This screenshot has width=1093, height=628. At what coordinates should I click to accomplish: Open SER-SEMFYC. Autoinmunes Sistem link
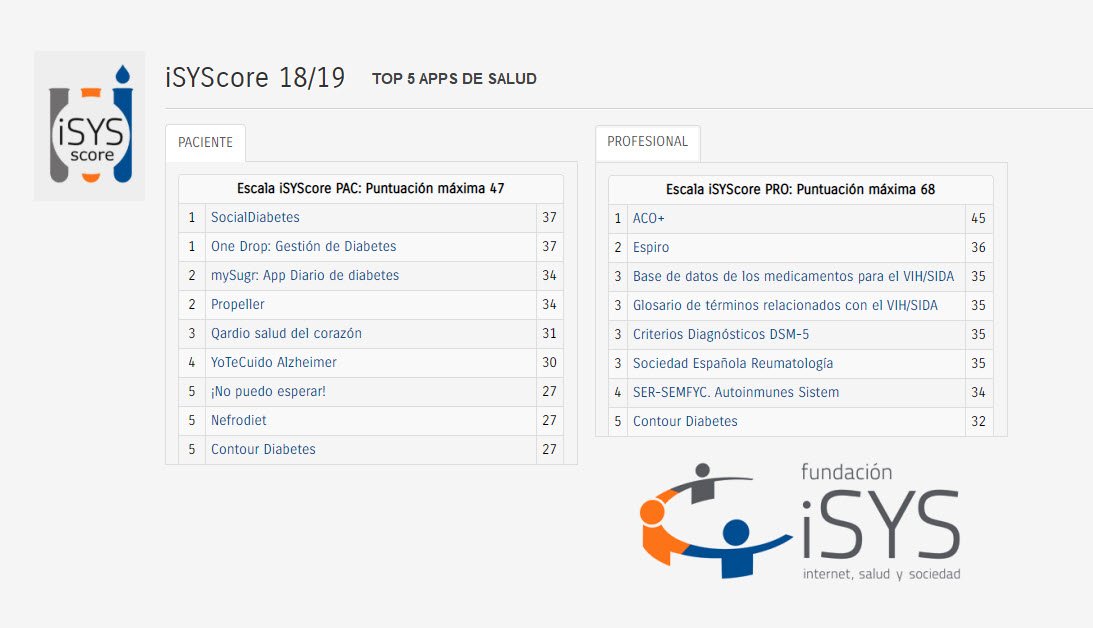point(736,392)
